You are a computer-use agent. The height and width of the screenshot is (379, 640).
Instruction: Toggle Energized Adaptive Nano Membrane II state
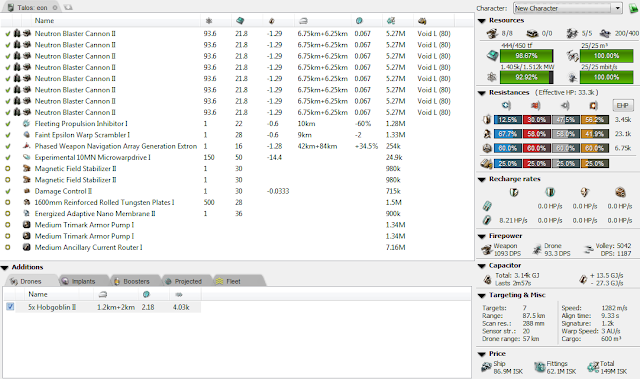[x=7, y=214]
